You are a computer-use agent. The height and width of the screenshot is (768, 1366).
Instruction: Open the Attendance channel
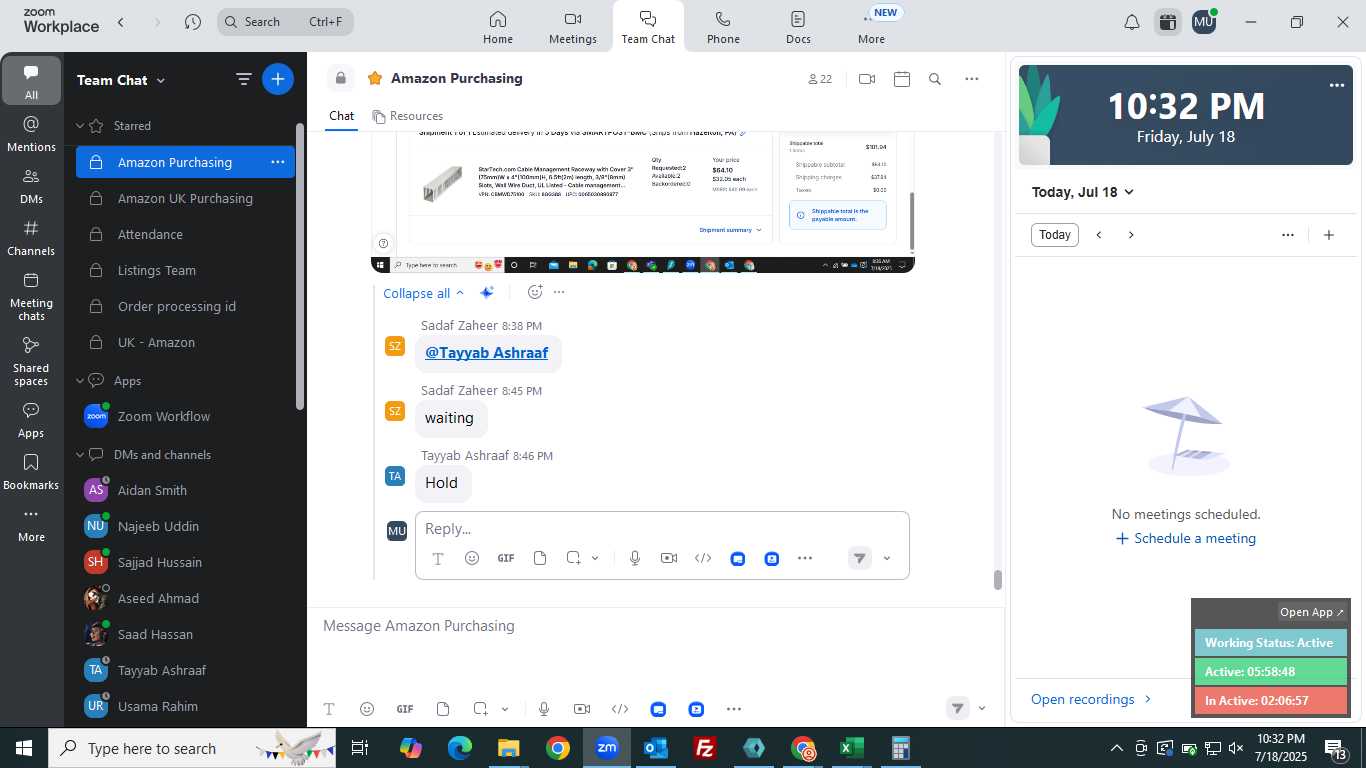tap(185, 234)
